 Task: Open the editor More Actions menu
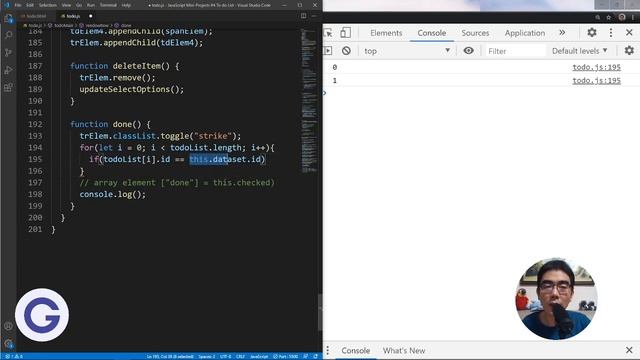point(314,16)
